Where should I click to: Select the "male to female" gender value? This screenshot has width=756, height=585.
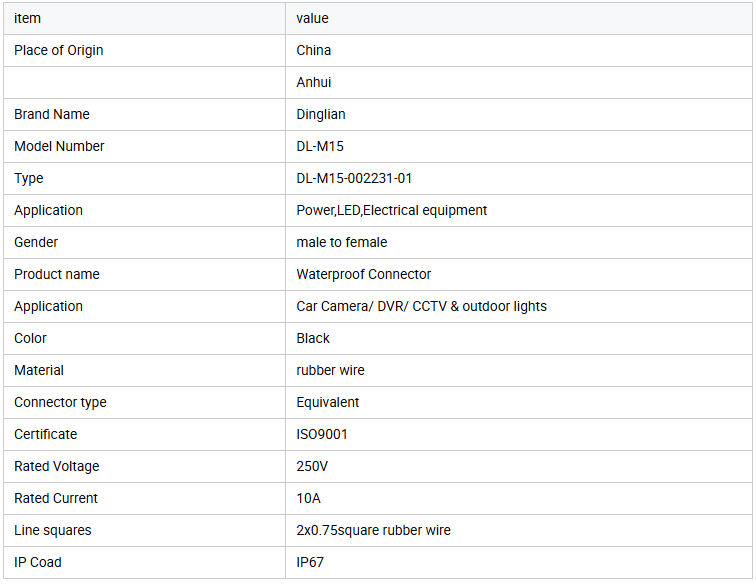(x=342, y=242)
